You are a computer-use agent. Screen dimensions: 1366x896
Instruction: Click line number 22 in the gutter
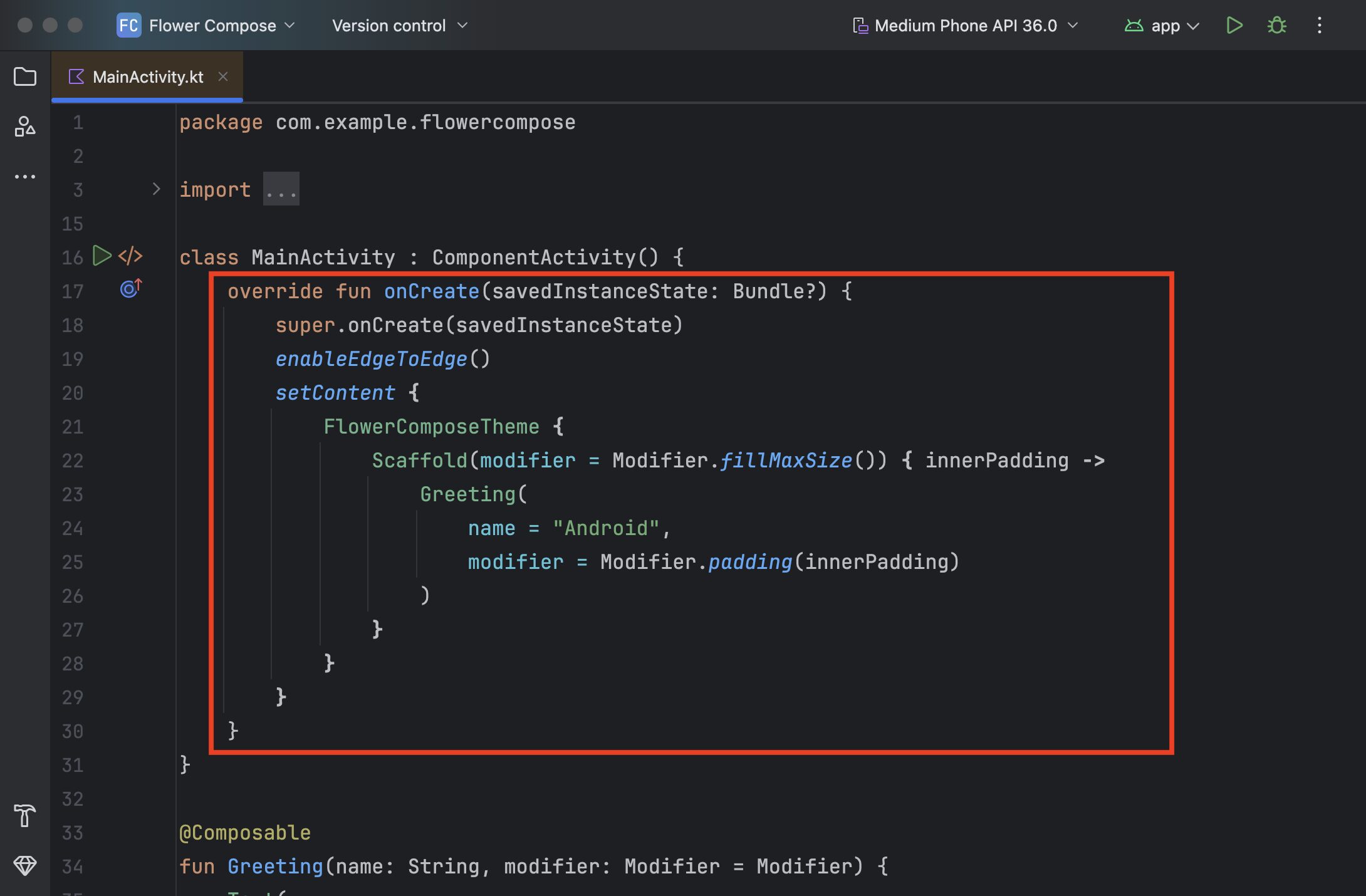[x=73, y=461]
